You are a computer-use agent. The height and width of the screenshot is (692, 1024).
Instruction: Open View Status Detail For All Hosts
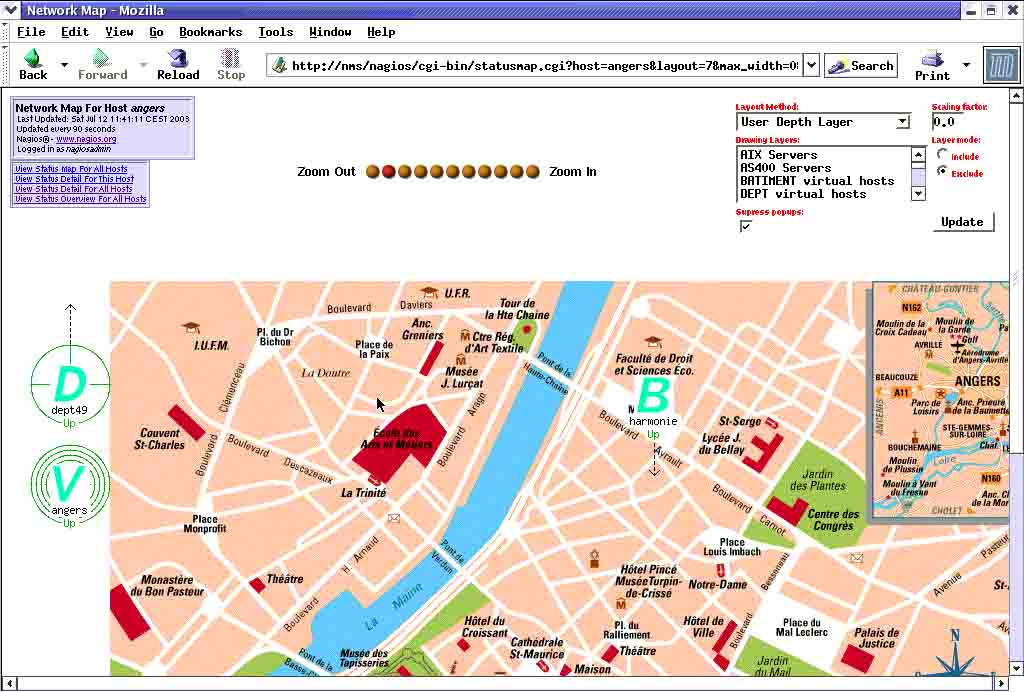(74, 189)
